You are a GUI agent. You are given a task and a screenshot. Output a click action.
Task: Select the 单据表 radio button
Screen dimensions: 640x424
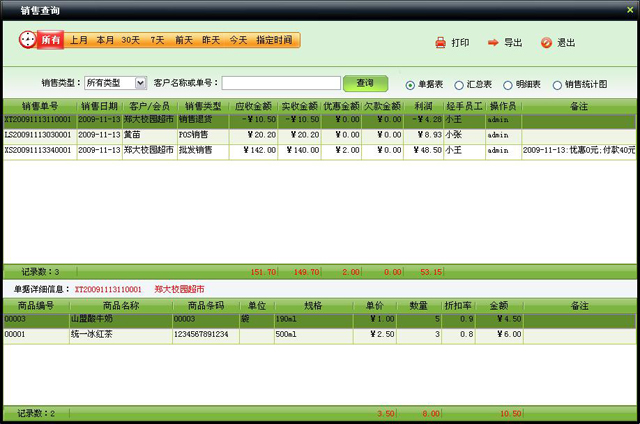(x=410, y=85)
